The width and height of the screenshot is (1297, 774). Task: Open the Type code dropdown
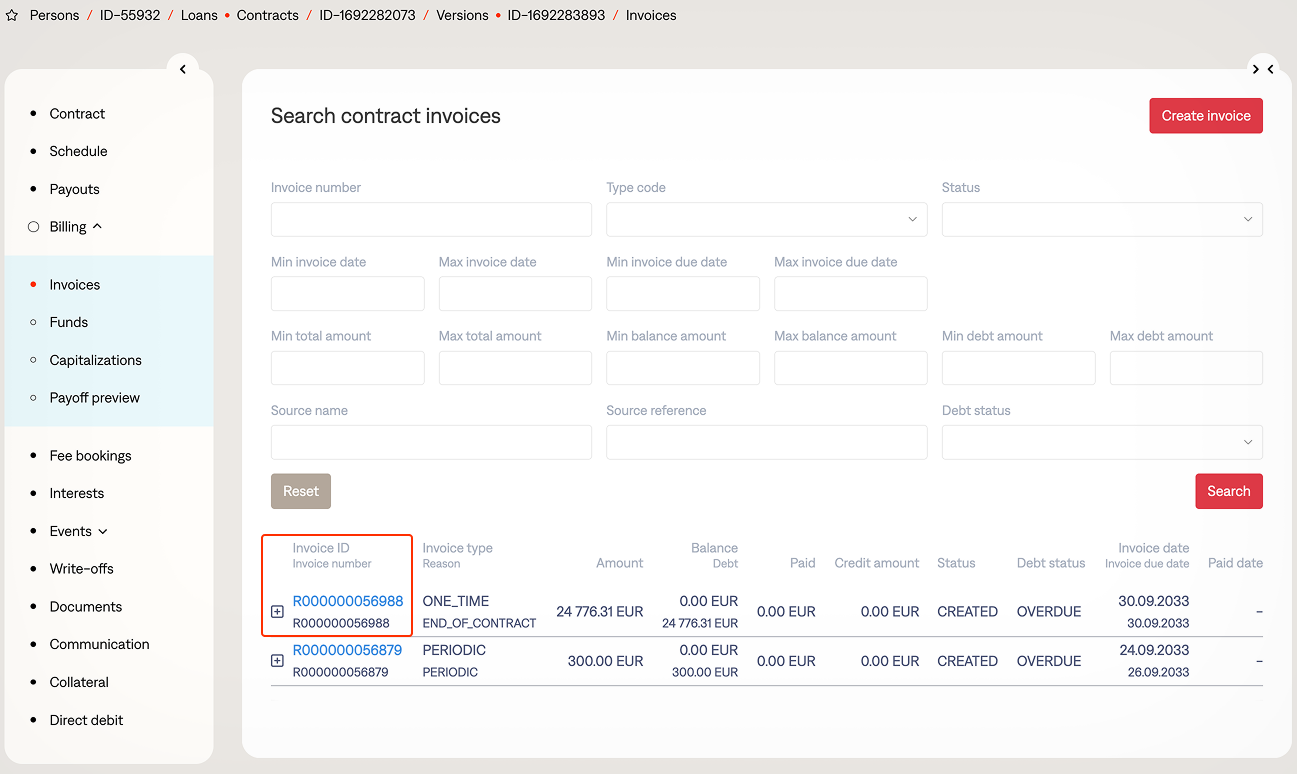766,219
